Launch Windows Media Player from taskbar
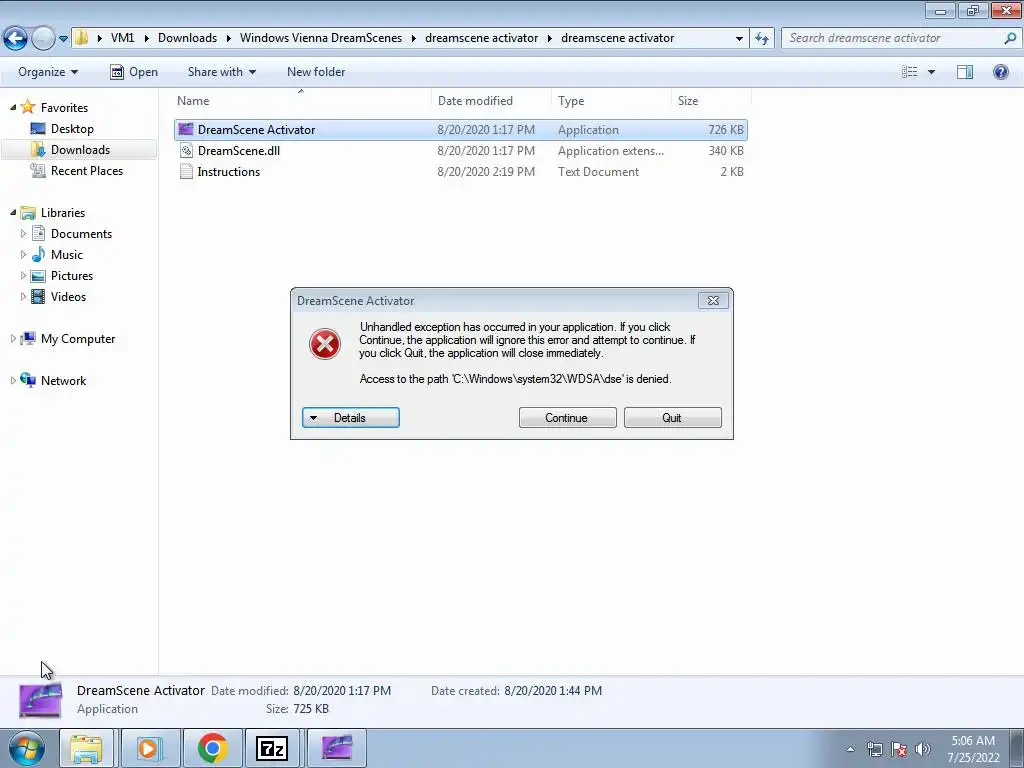Screen dimensions: 1024x768 tap(149, 748)
